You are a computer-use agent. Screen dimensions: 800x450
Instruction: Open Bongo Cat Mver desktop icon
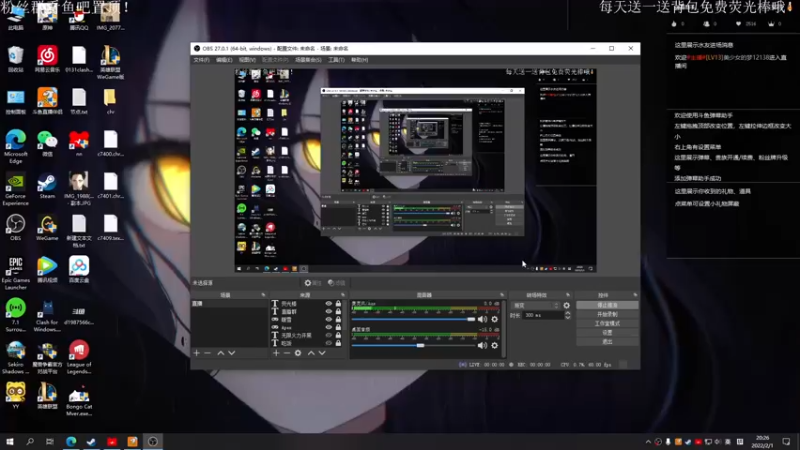pyautogui.click(x=79, y=400)
